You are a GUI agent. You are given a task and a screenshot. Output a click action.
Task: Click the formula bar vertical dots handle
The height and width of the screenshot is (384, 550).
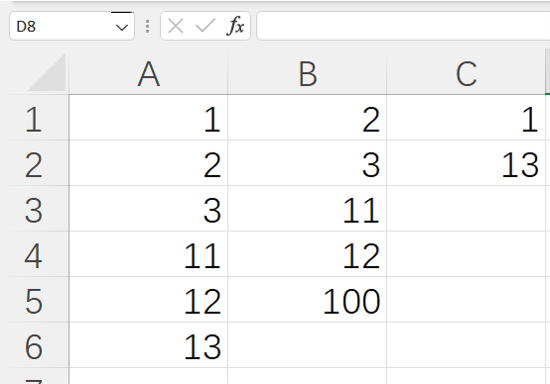click(147, 26)
